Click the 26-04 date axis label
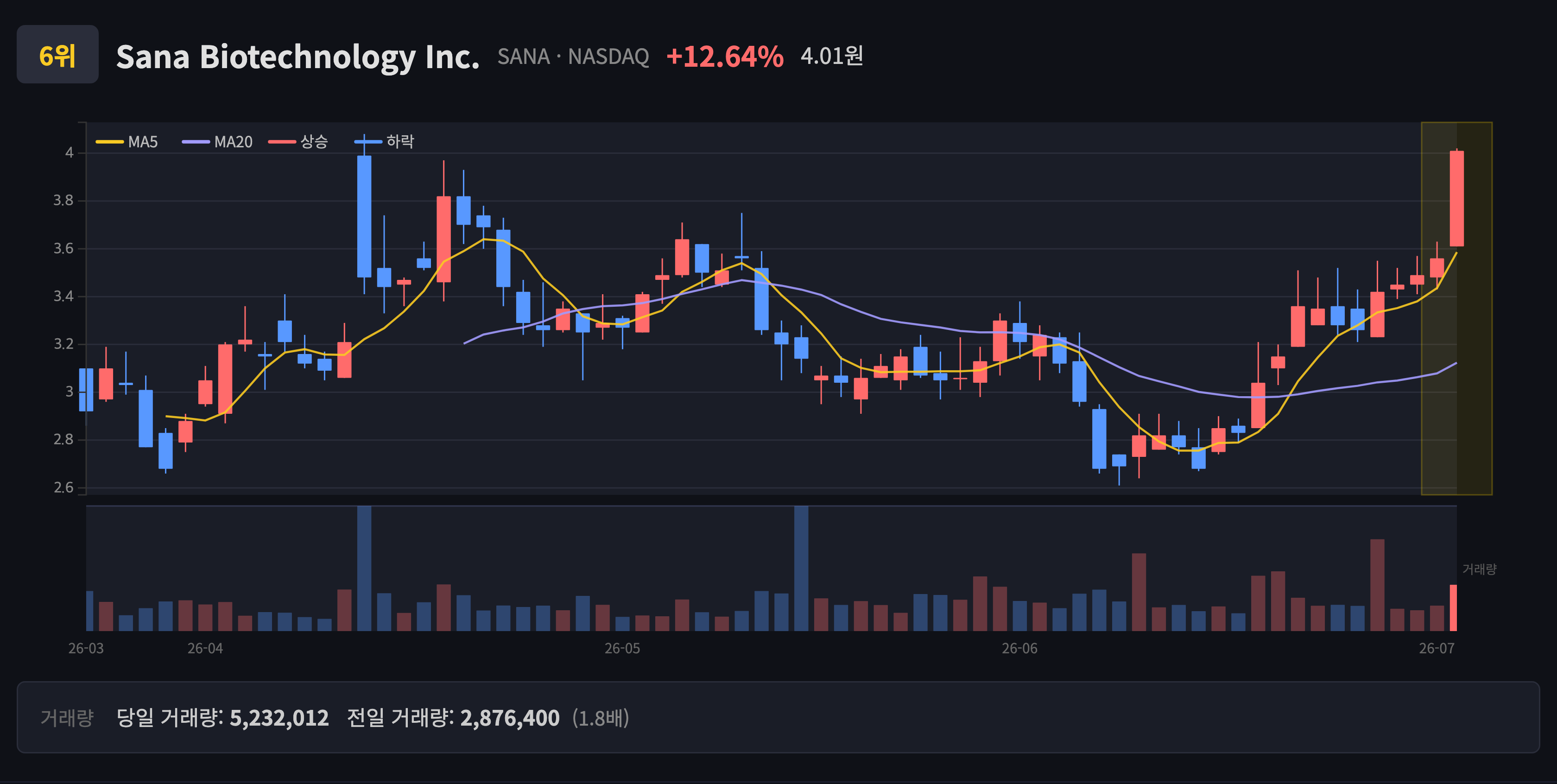 click(x=205, y=649)
